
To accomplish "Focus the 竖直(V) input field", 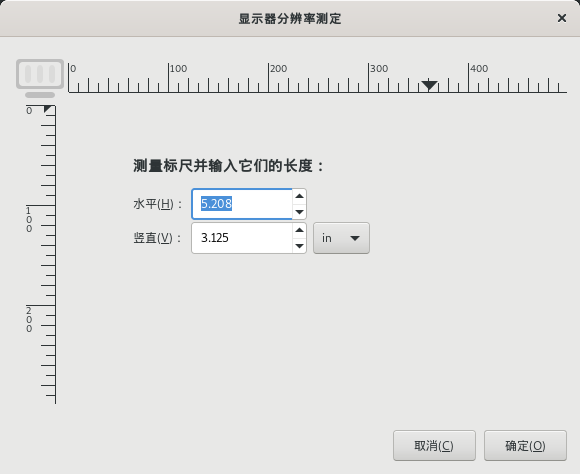I will click(242, 238).
